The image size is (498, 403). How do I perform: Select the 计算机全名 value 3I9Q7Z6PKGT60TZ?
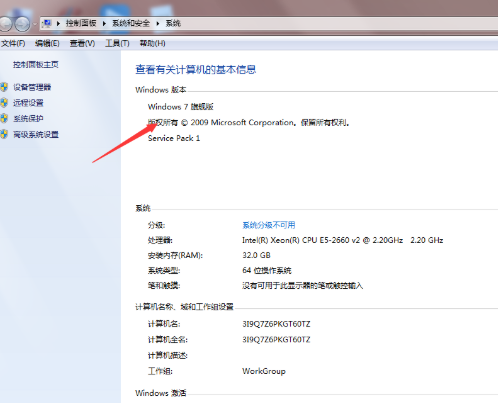(x=276, y=340)
